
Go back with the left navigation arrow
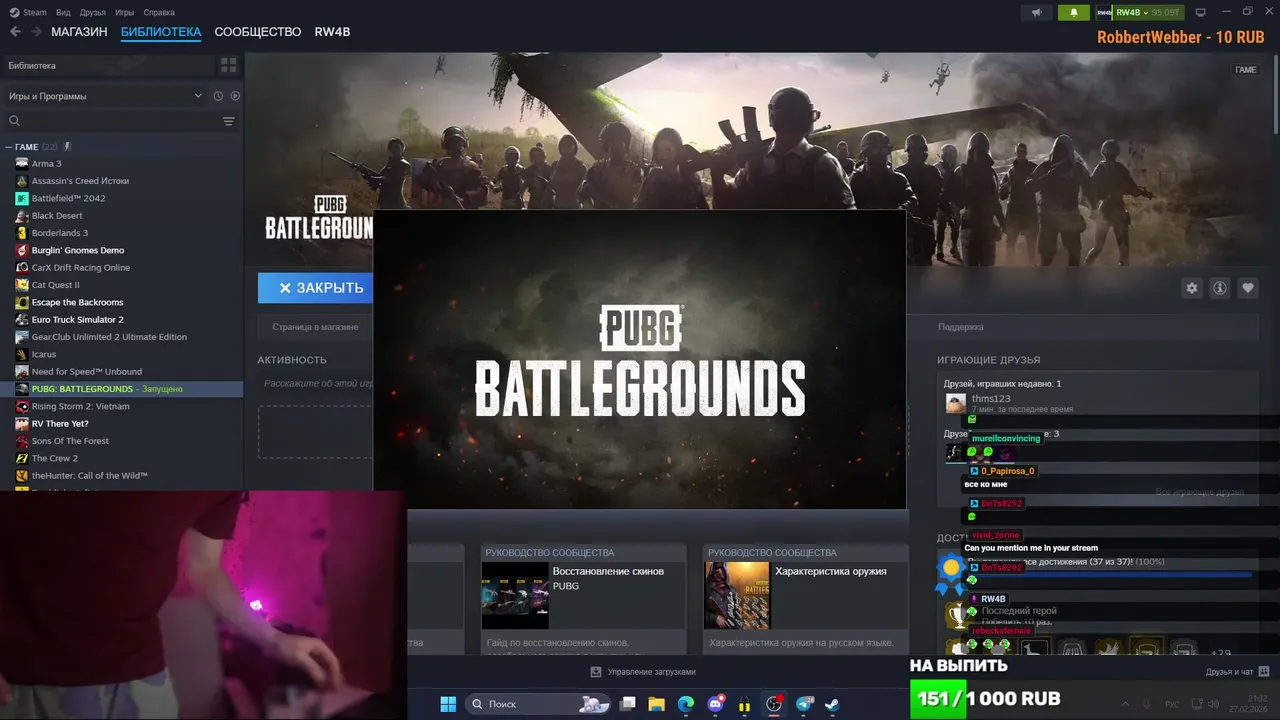pos(15,32)
